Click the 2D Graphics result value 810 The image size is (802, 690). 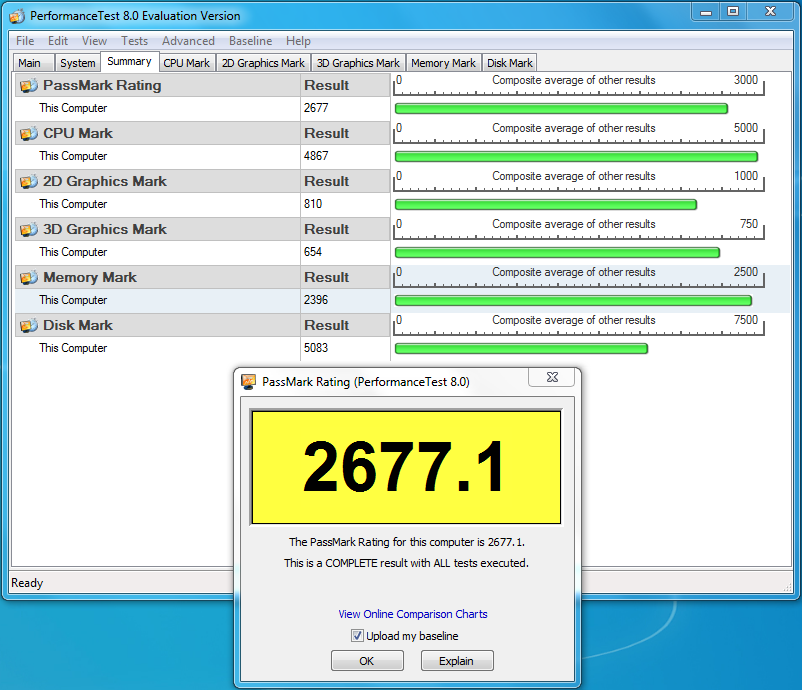[313, 204]
